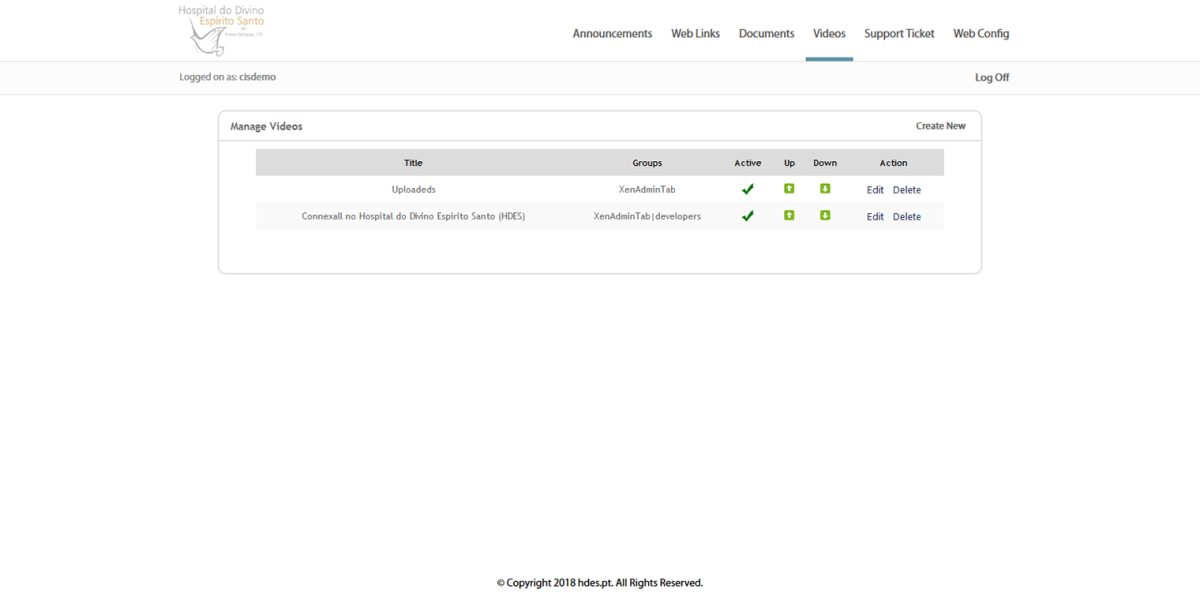Open the Support Ticket page

(x=898, y=33)
